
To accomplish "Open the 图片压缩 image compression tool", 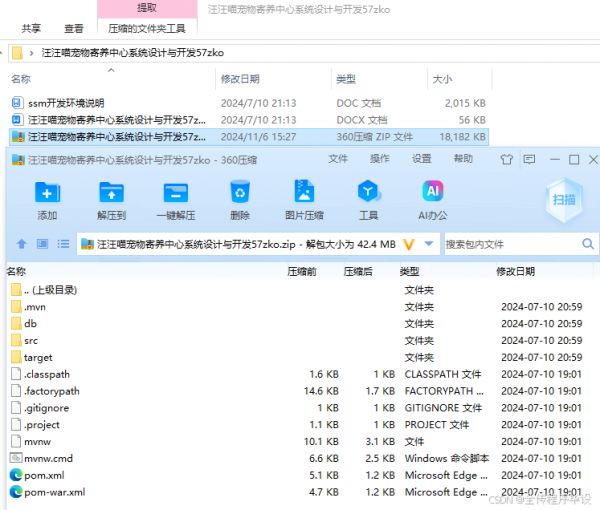I will pyautogui.click(x=304, y=191).
